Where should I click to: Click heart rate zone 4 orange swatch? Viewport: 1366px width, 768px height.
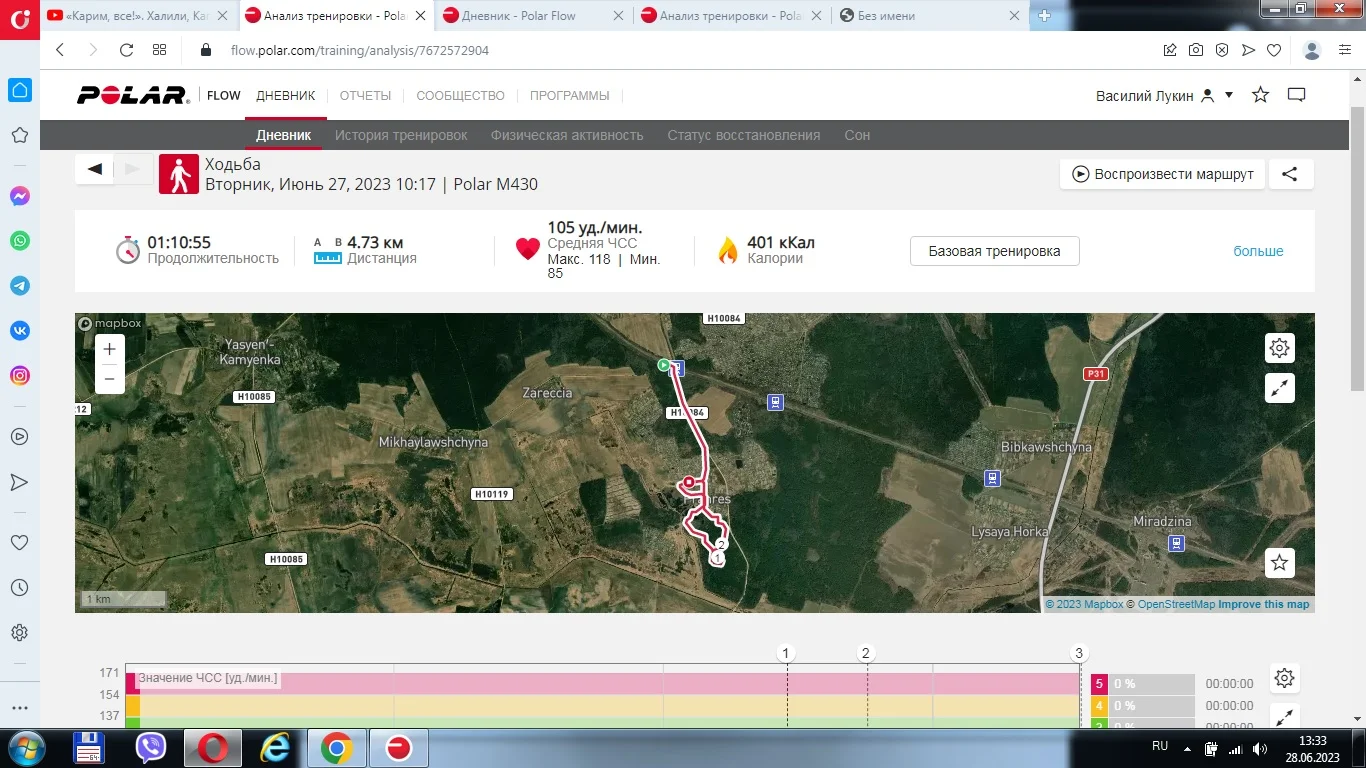1099,706
